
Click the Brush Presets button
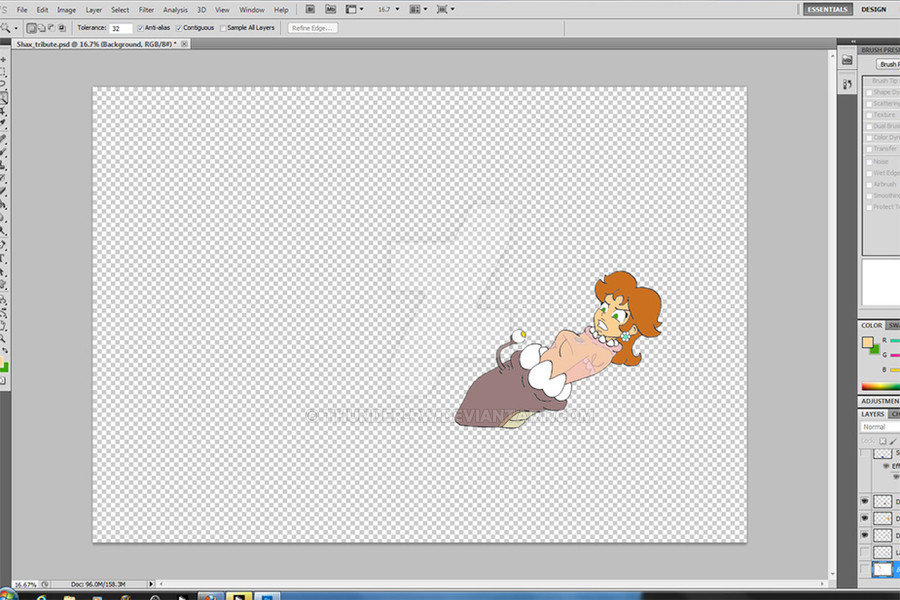(x=888, y=64)
